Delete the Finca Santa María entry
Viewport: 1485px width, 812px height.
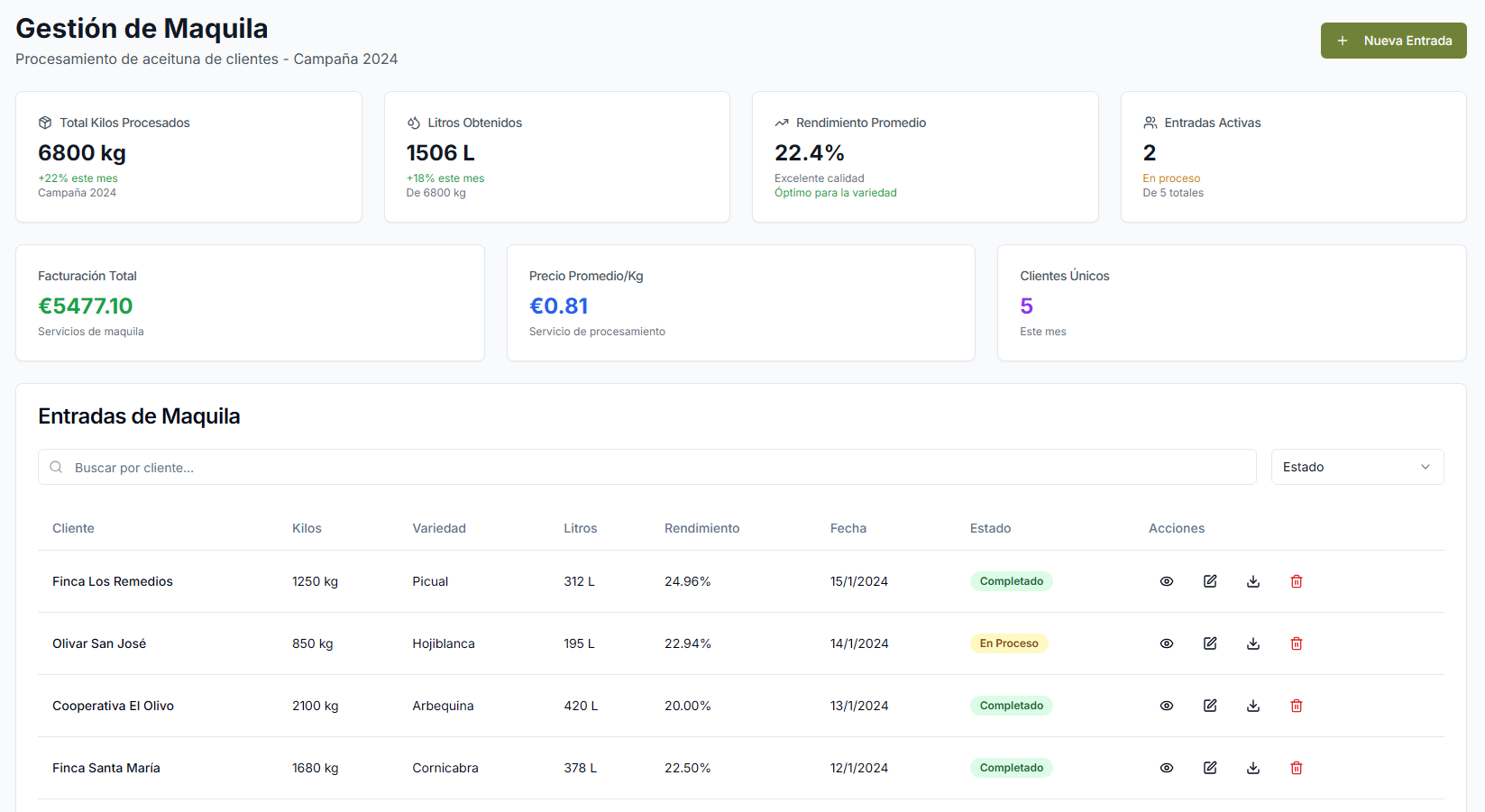(1297, 768)
